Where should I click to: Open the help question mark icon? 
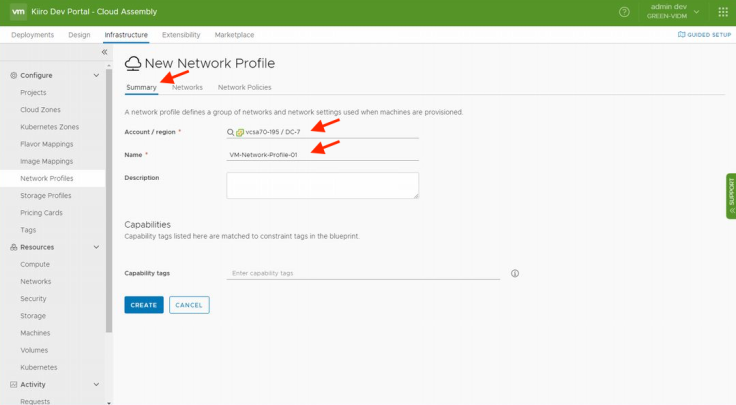tap(624, 12)
